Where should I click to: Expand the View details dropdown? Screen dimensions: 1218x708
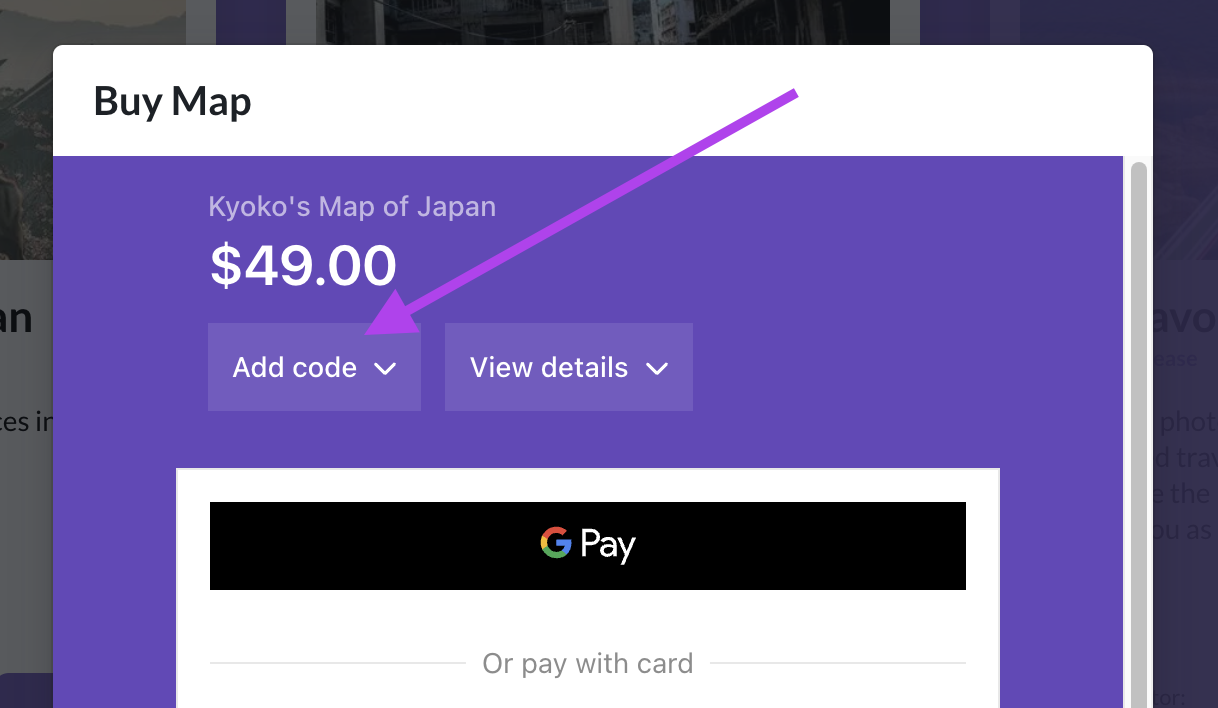568,367
